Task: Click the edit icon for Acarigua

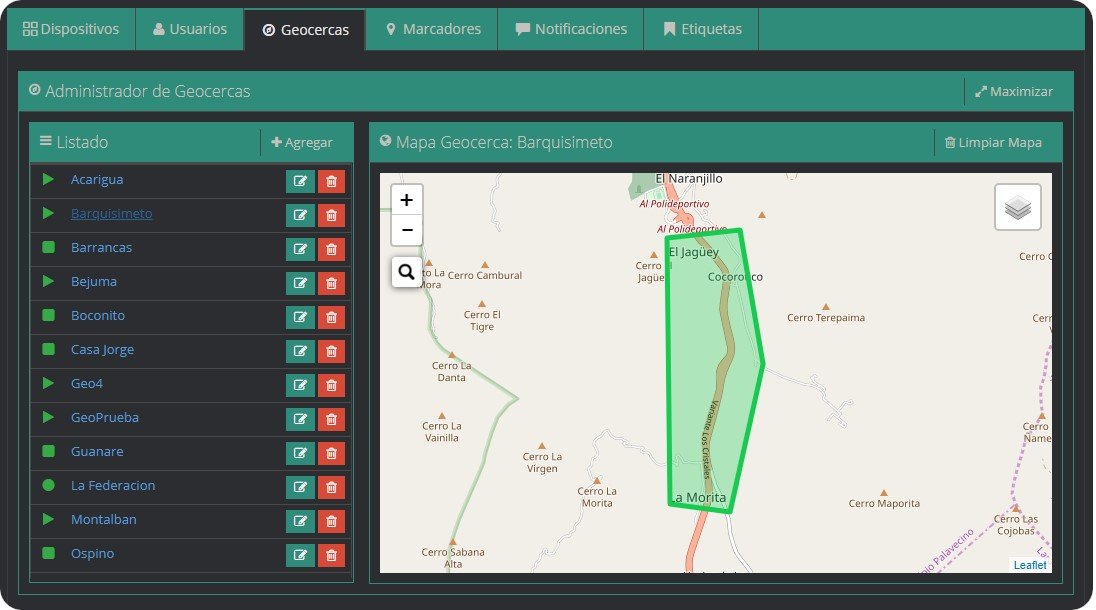Action: 299,181
